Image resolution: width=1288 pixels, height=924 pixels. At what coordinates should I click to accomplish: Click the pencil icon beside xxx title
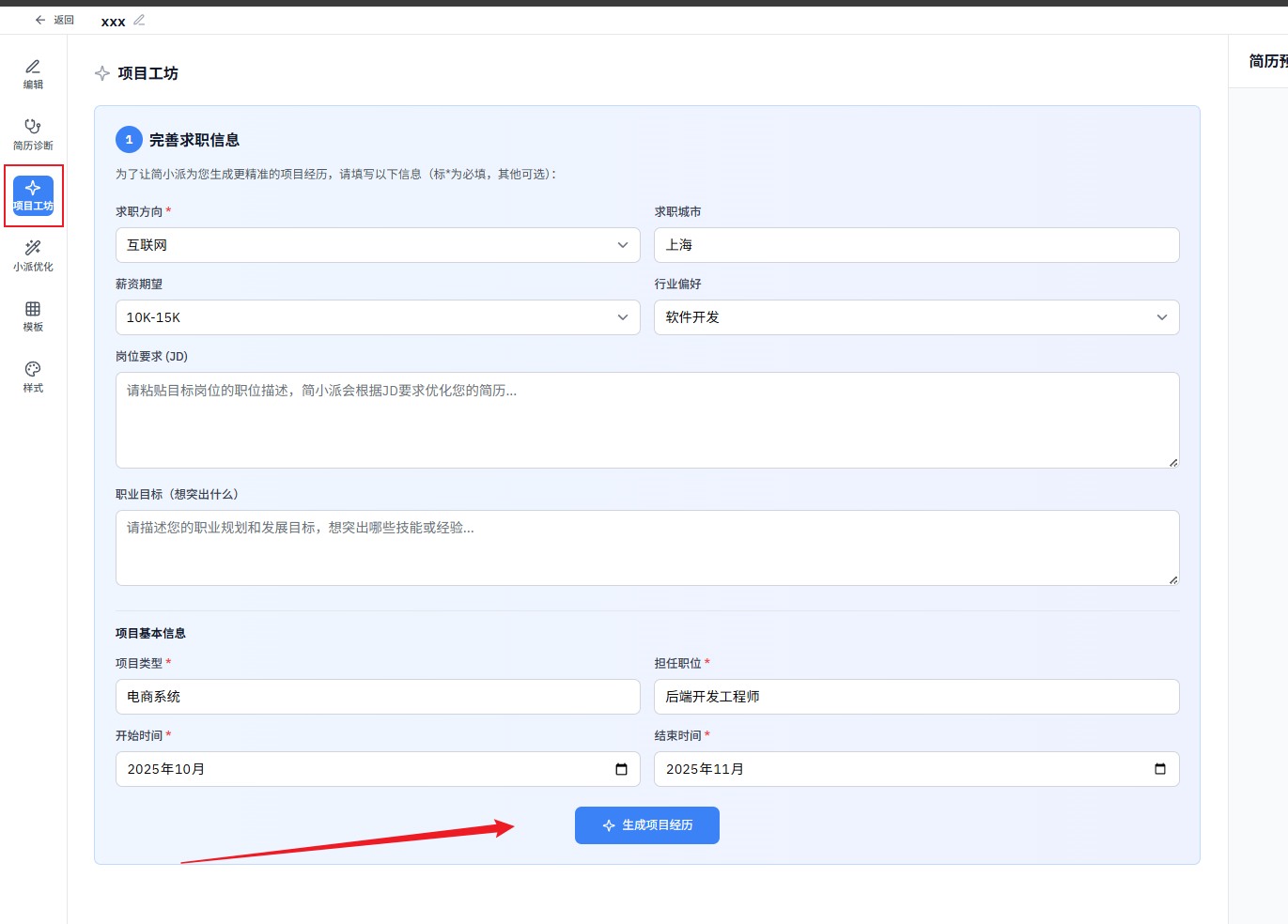pyautogui.click(x=139, y=20)
